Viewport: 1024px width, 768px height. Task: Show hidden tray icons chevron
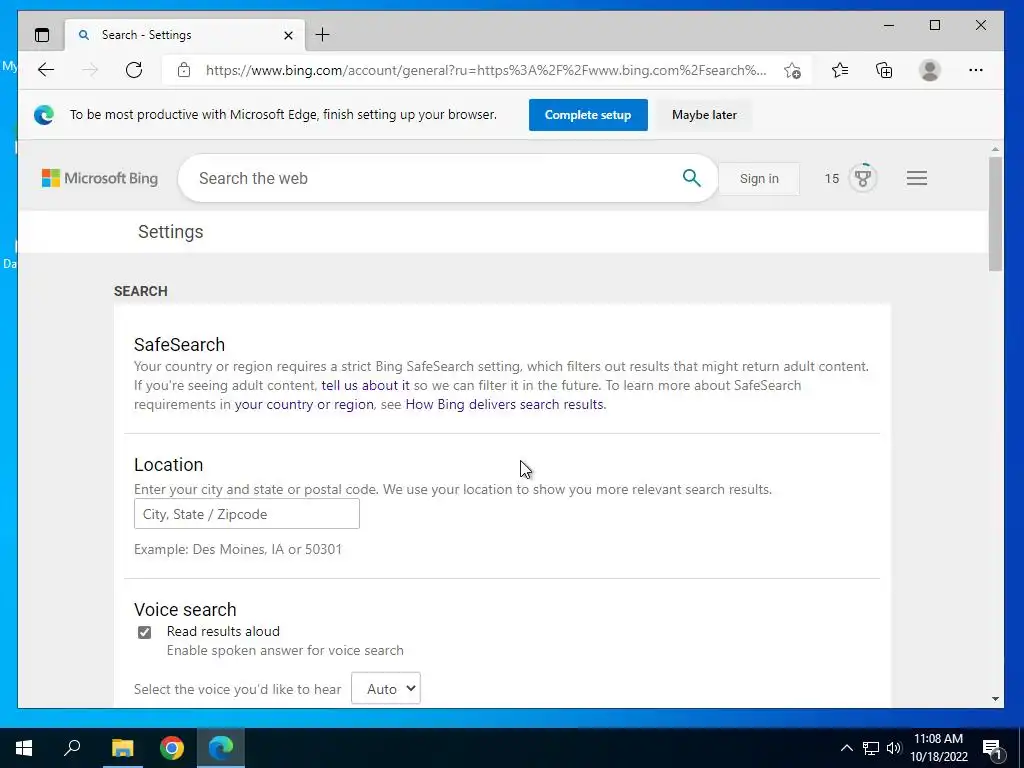pyautogui.click(x=846, y=748)
